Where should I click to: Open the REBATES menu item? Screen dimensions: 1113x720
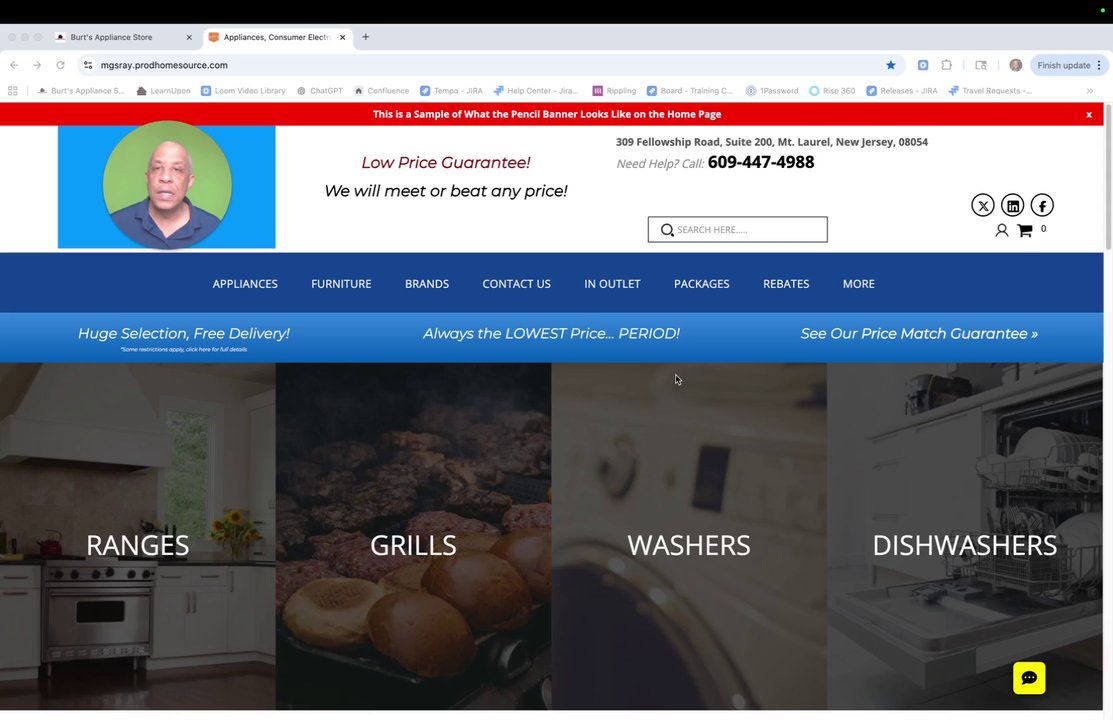[786, 283]
